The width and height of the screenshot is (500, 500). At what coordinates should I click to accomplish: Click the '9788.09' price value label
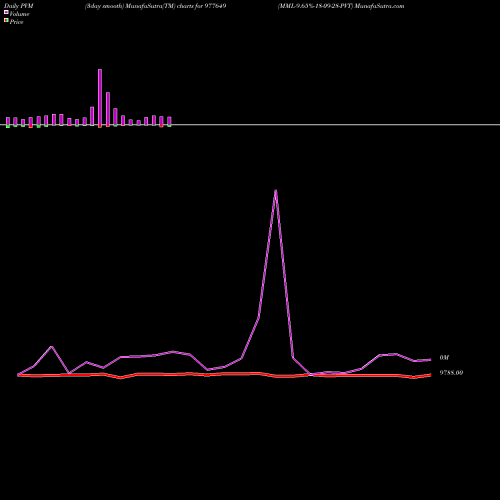(x=451, y=373)
